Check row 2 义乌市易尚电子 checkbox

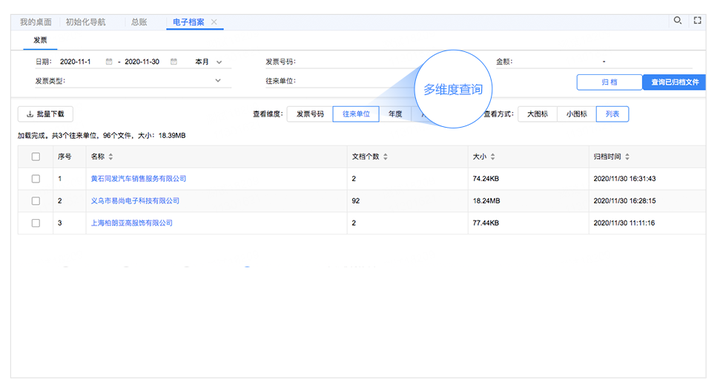[x=35, y=201]
